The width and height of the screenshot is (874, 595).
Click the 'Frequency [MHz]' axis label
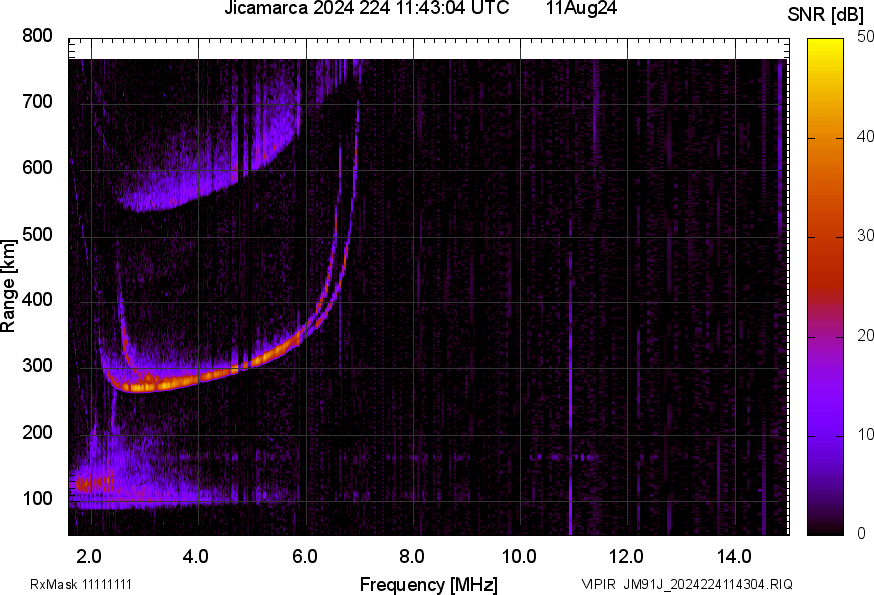coord(429,585)
